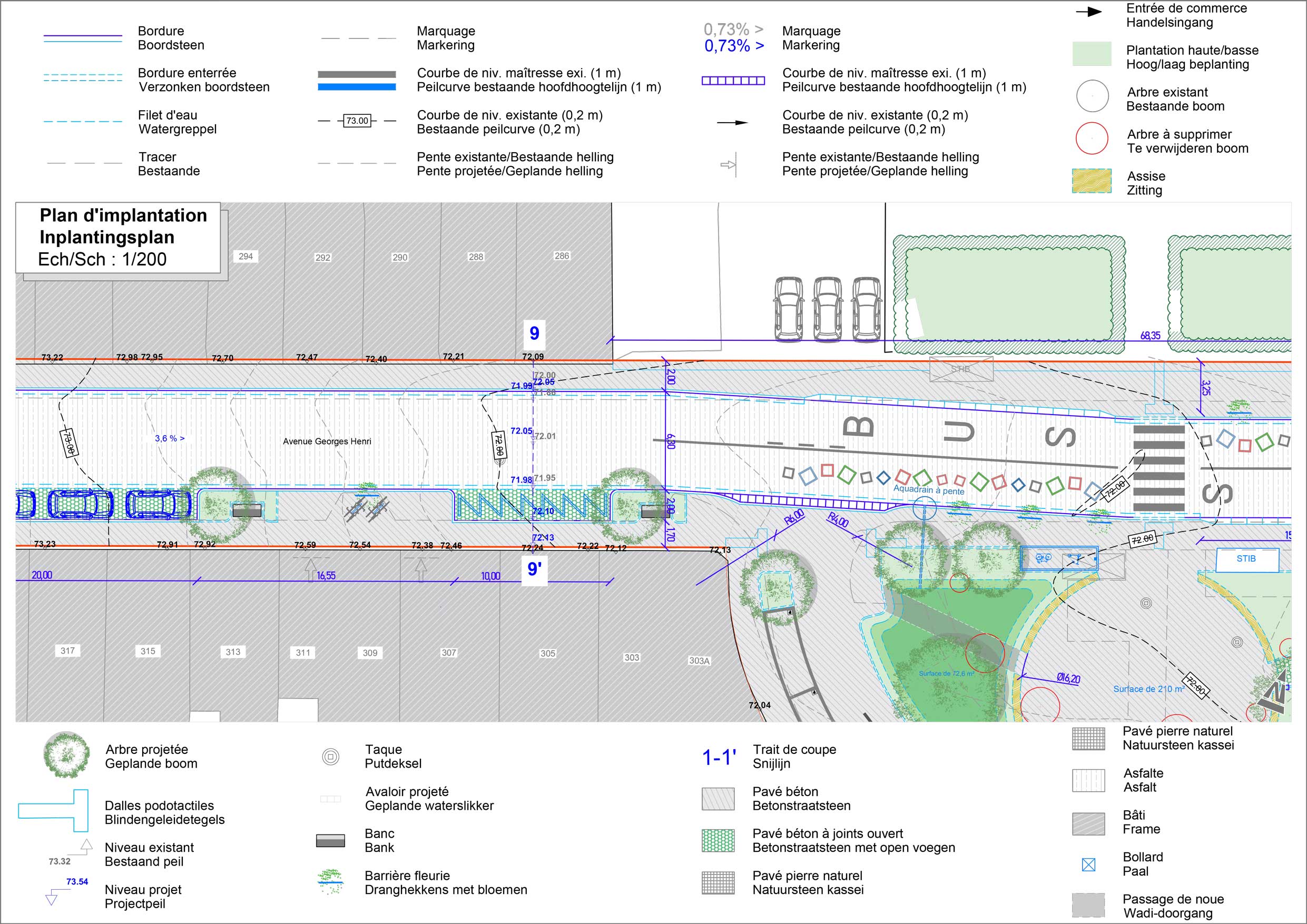Image resolution: width=1307 pixels, height=924 pixels.
Task: Click building number 294 label
Action: click(x=245, y=257)
